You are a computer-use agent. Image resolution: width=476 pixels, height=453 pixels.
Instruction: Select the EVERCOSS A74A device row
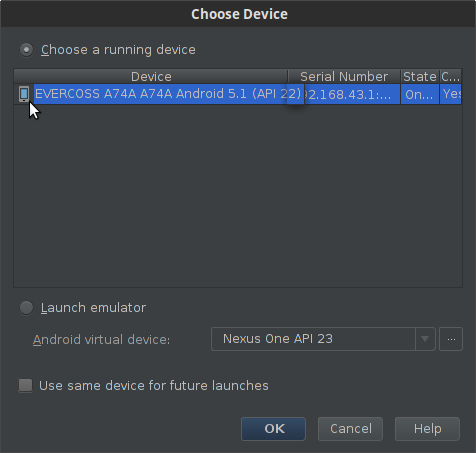[238, 94]
